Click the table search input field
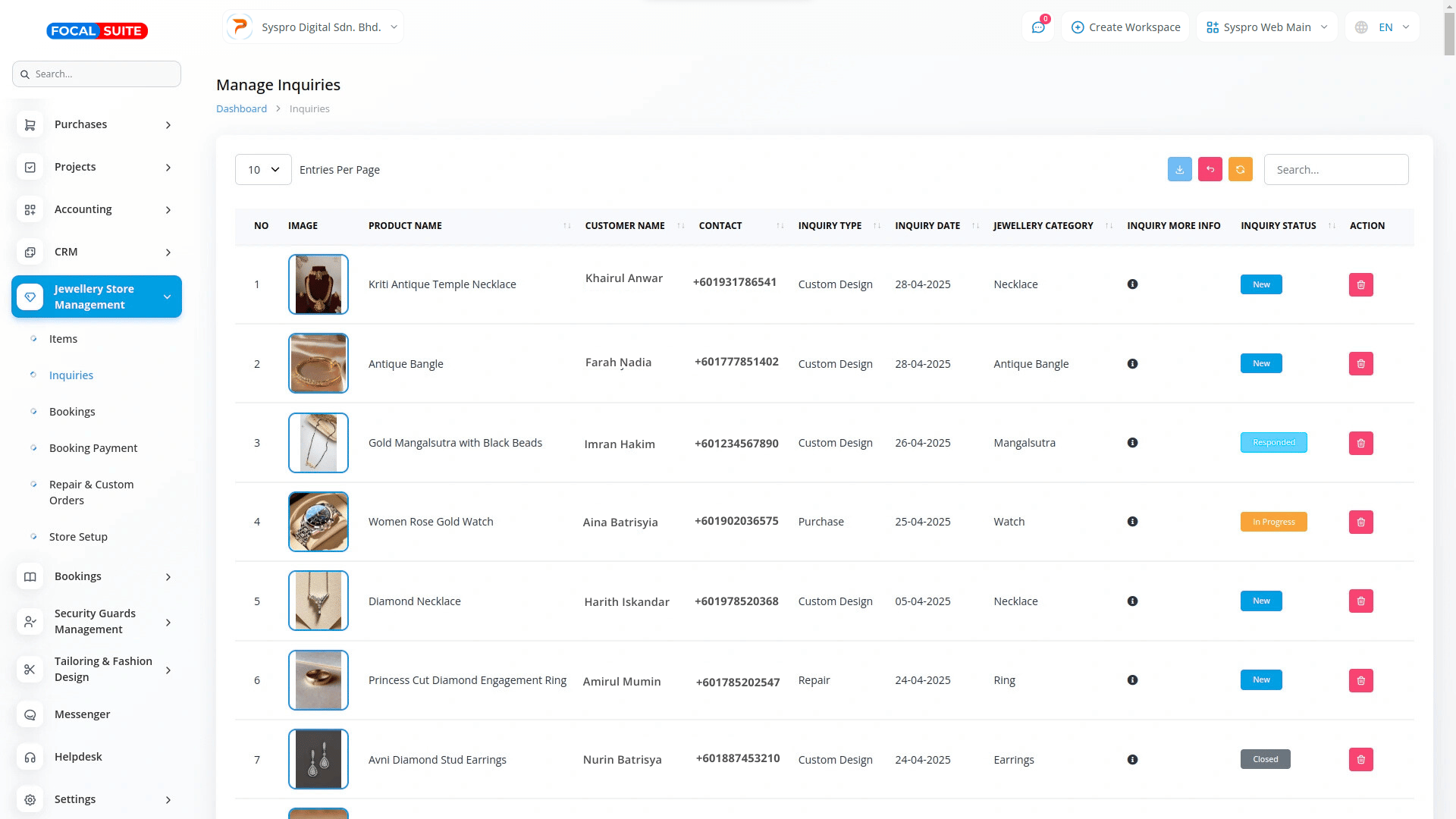1456x819 pixels. [x=1335, y=170]
